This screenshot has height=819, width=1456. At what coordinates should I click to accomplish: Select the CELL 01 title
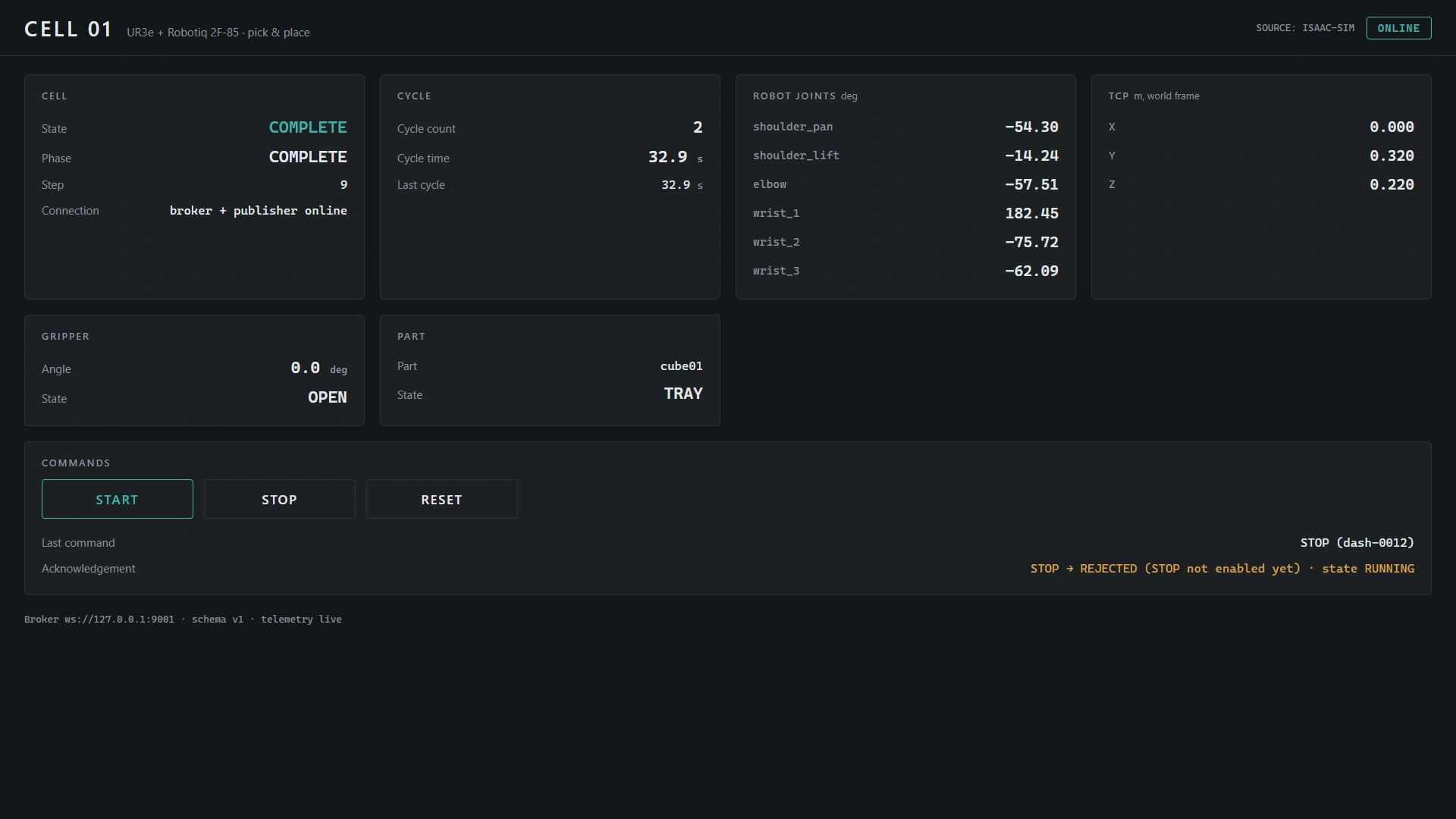pos(68,30)
